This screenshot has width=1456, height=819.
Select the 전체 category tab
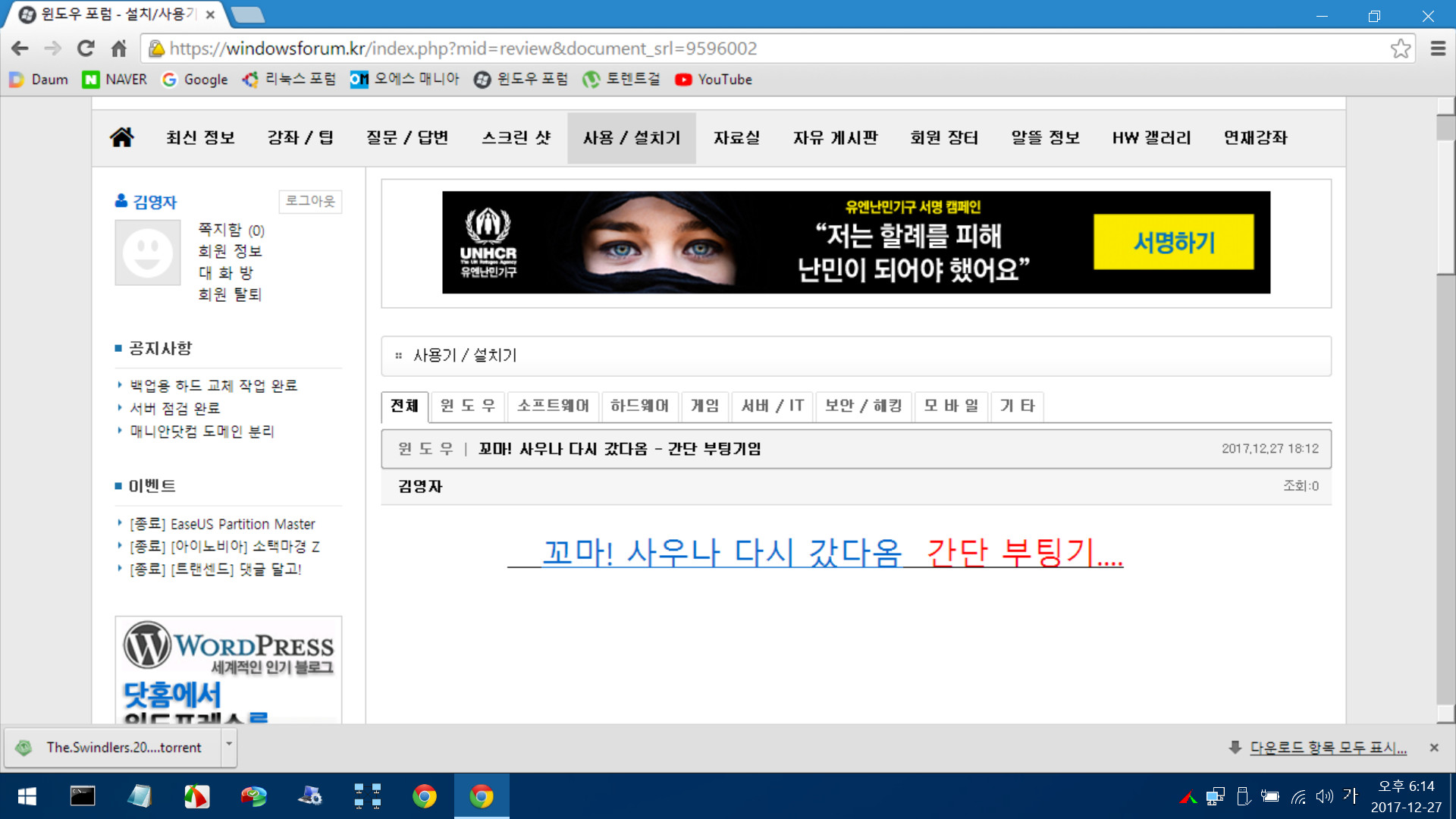coord(404,406)
